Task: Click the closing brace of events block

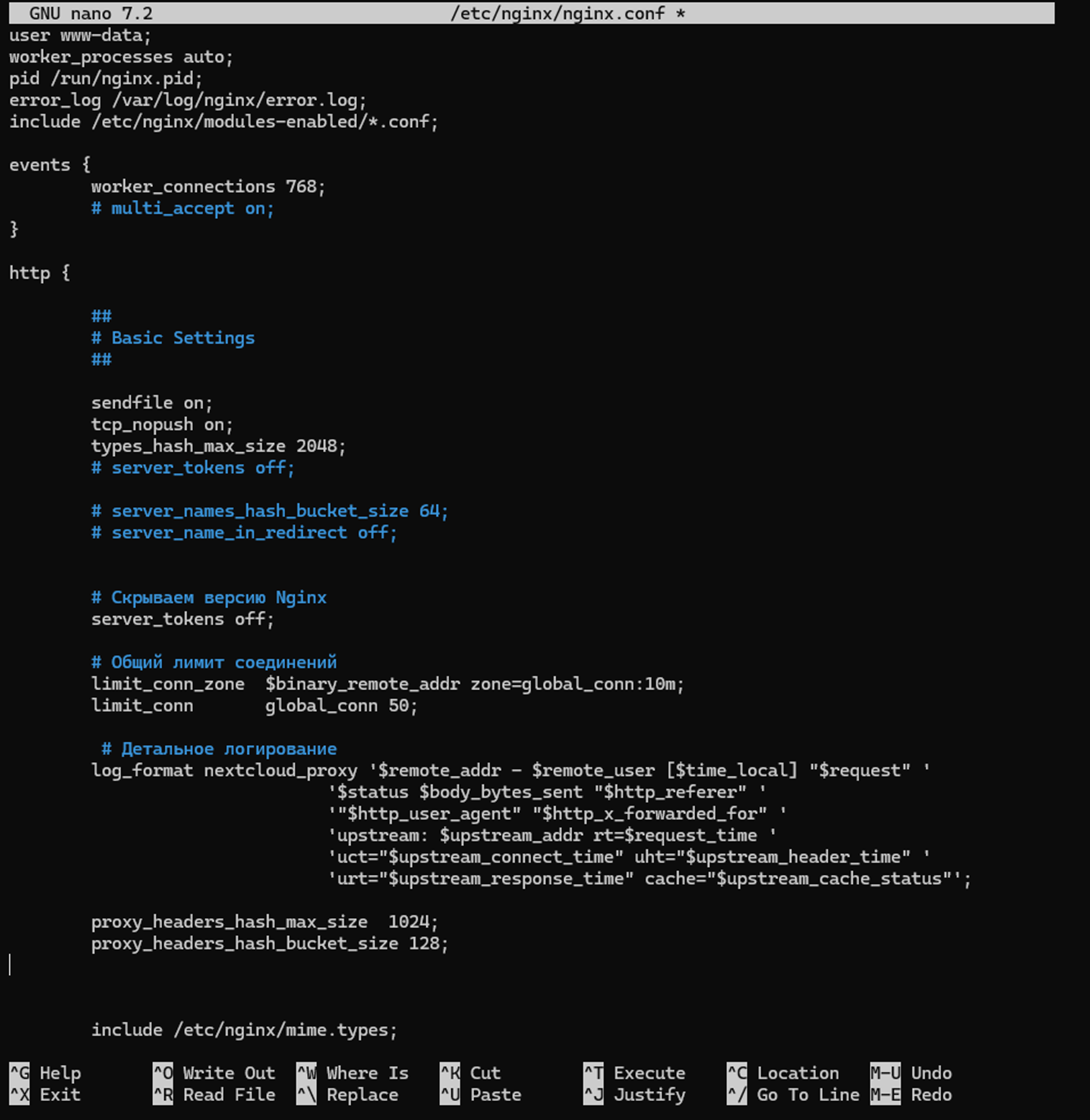Action: 14,230
